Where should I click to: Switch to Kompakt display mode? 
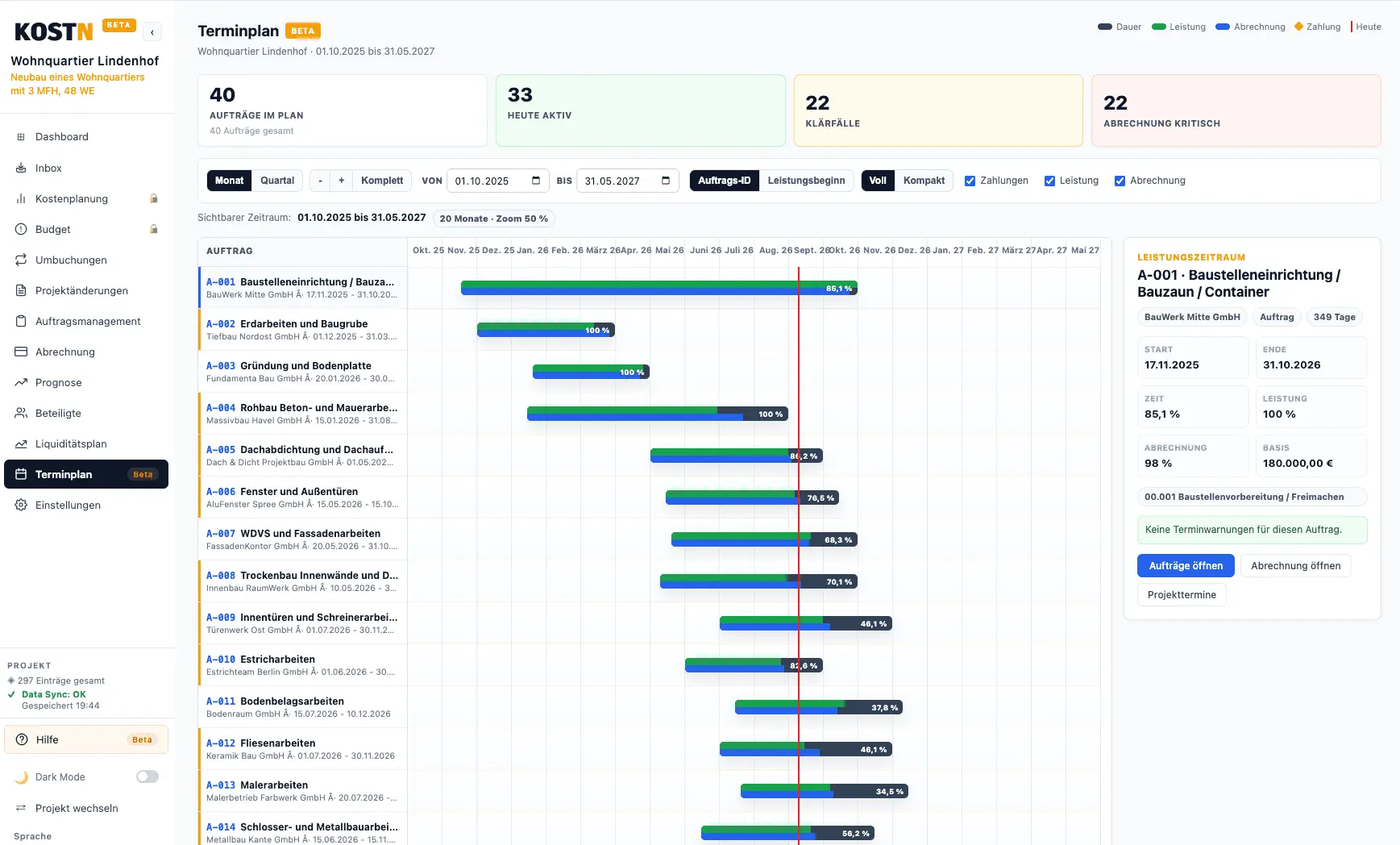click(x=924, y=181)
